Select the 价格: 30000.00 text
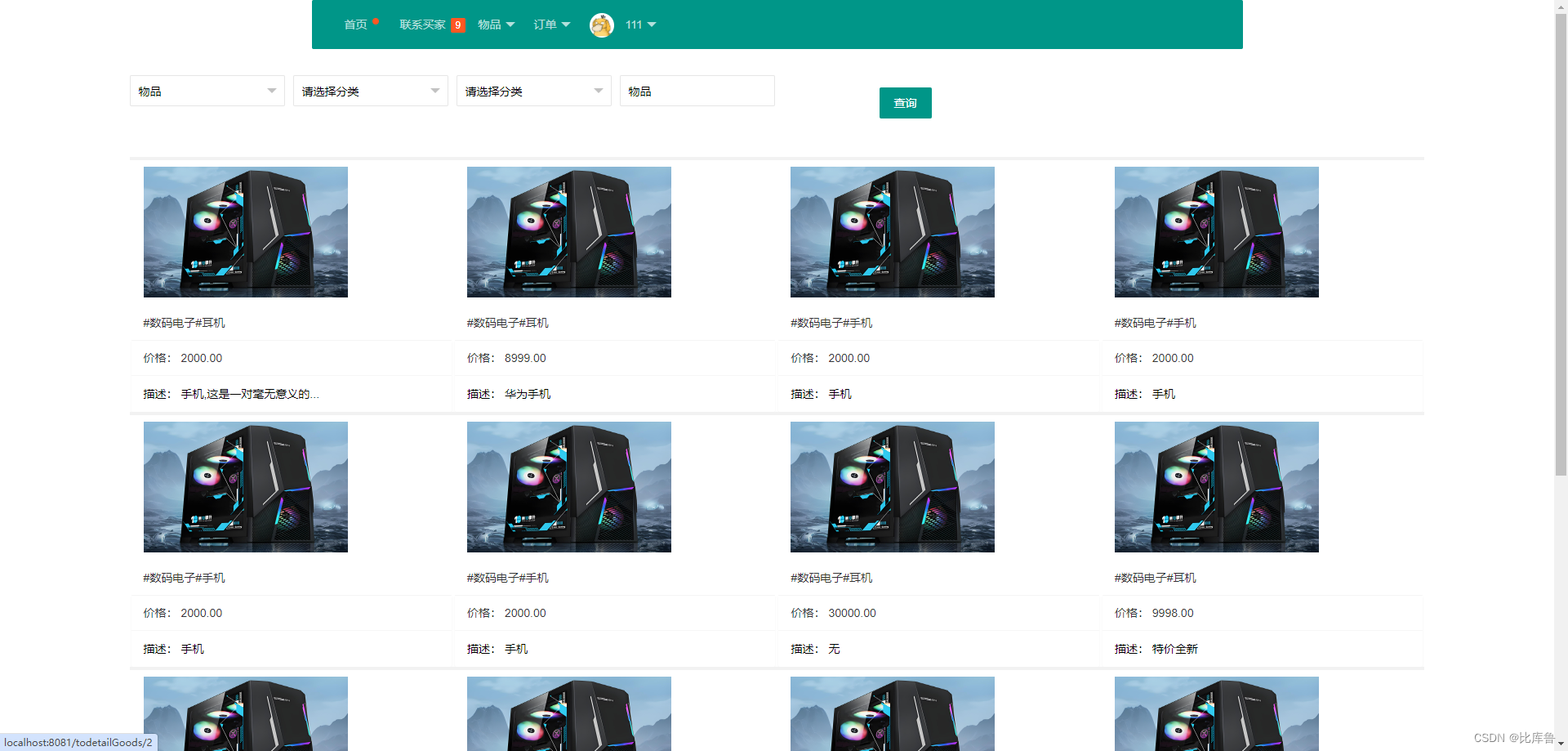This screenshot has height=751, width=1568. point(833,613)
